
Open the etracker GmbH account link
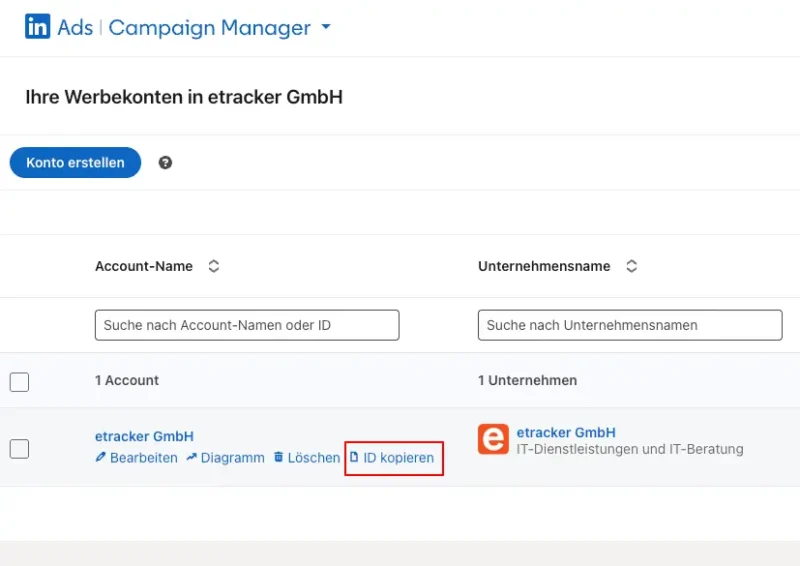(144, 436)
